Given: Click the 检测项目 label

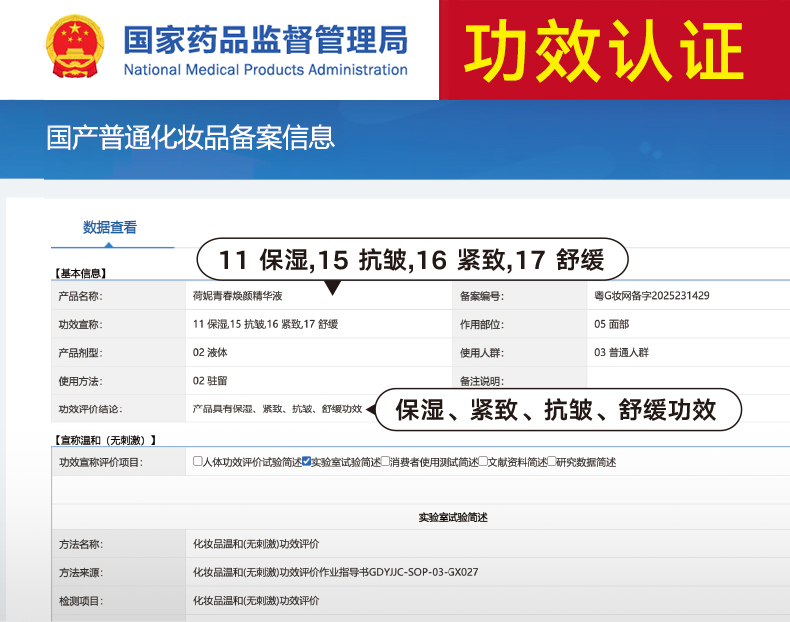Looking at the screenshot, I should click(x=81, y=601).
